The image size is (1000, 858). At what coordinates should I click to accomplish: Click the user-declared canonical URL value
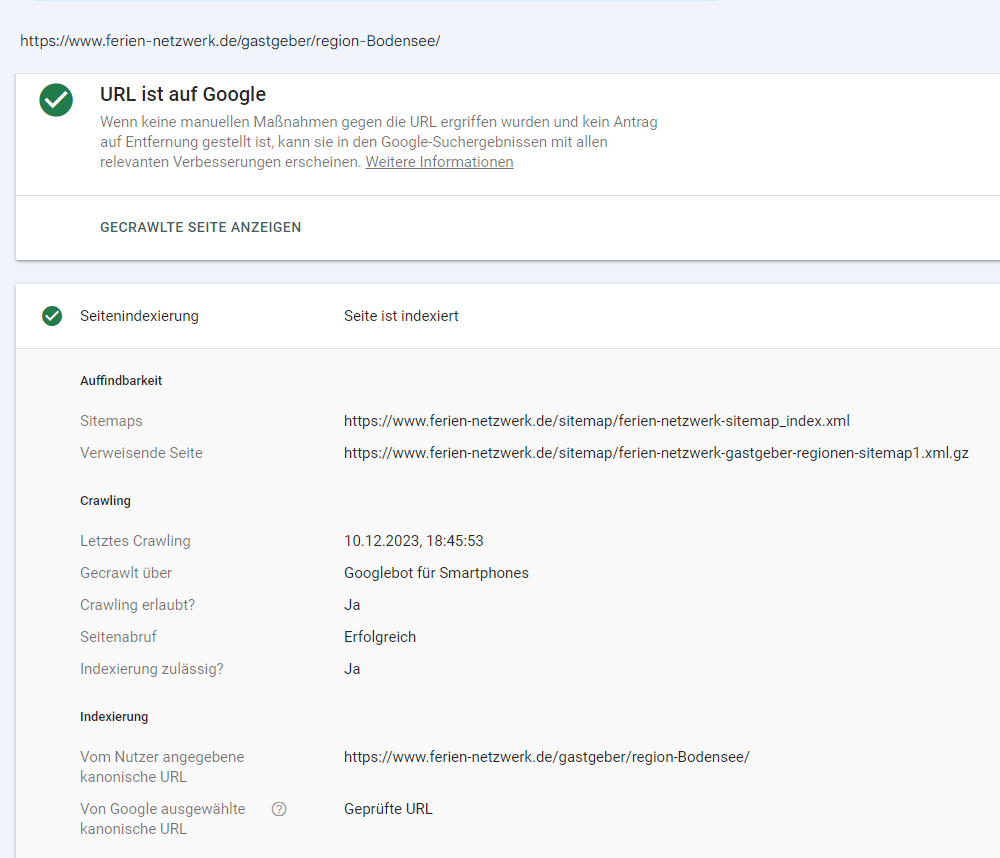click(x=546, y=757)
